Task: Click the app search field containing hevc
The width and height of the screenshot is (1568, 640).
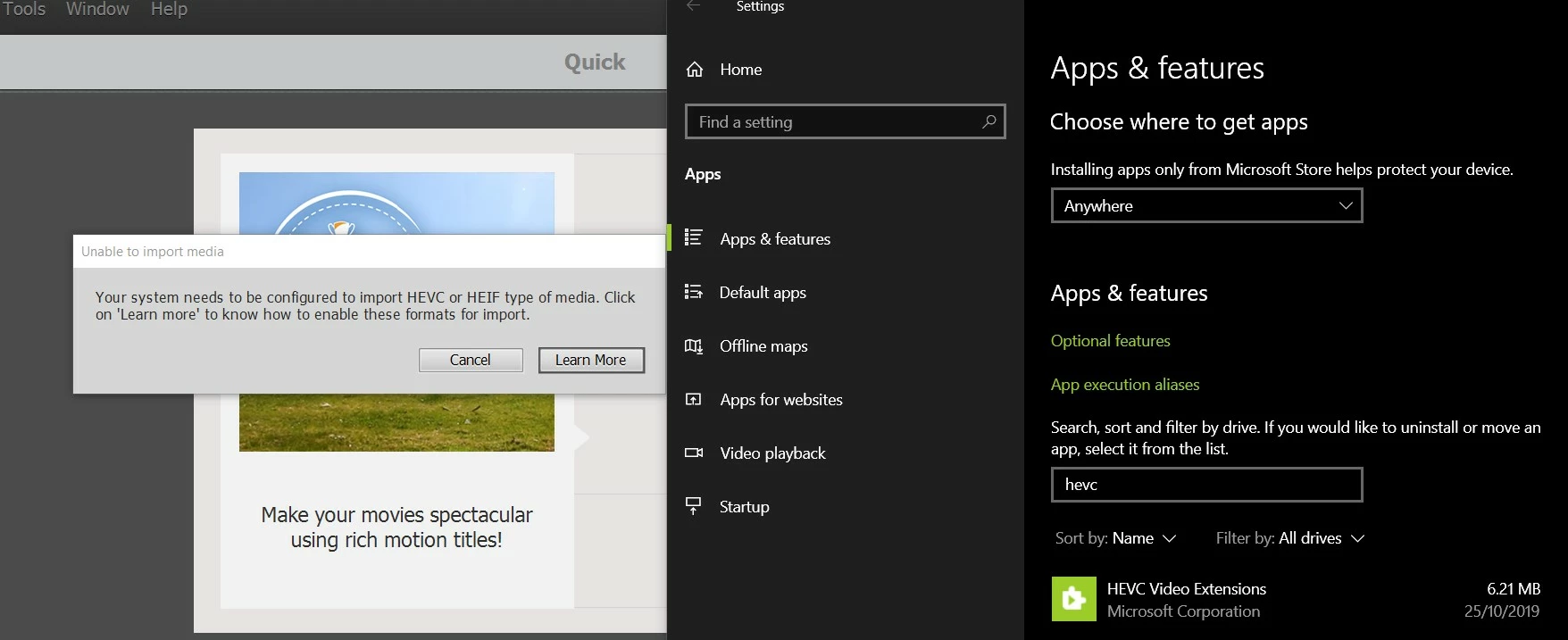Action: pos(1206,485)
